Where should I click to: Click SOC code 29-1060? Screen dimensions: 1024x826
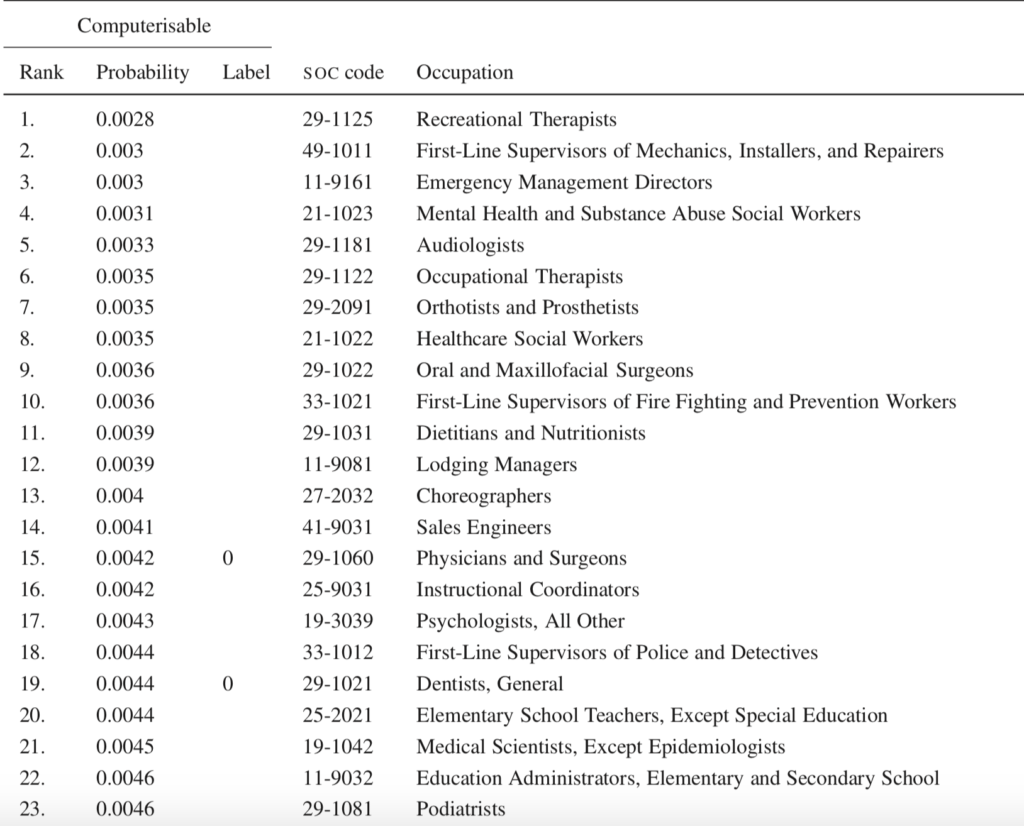tap(337, 558)
